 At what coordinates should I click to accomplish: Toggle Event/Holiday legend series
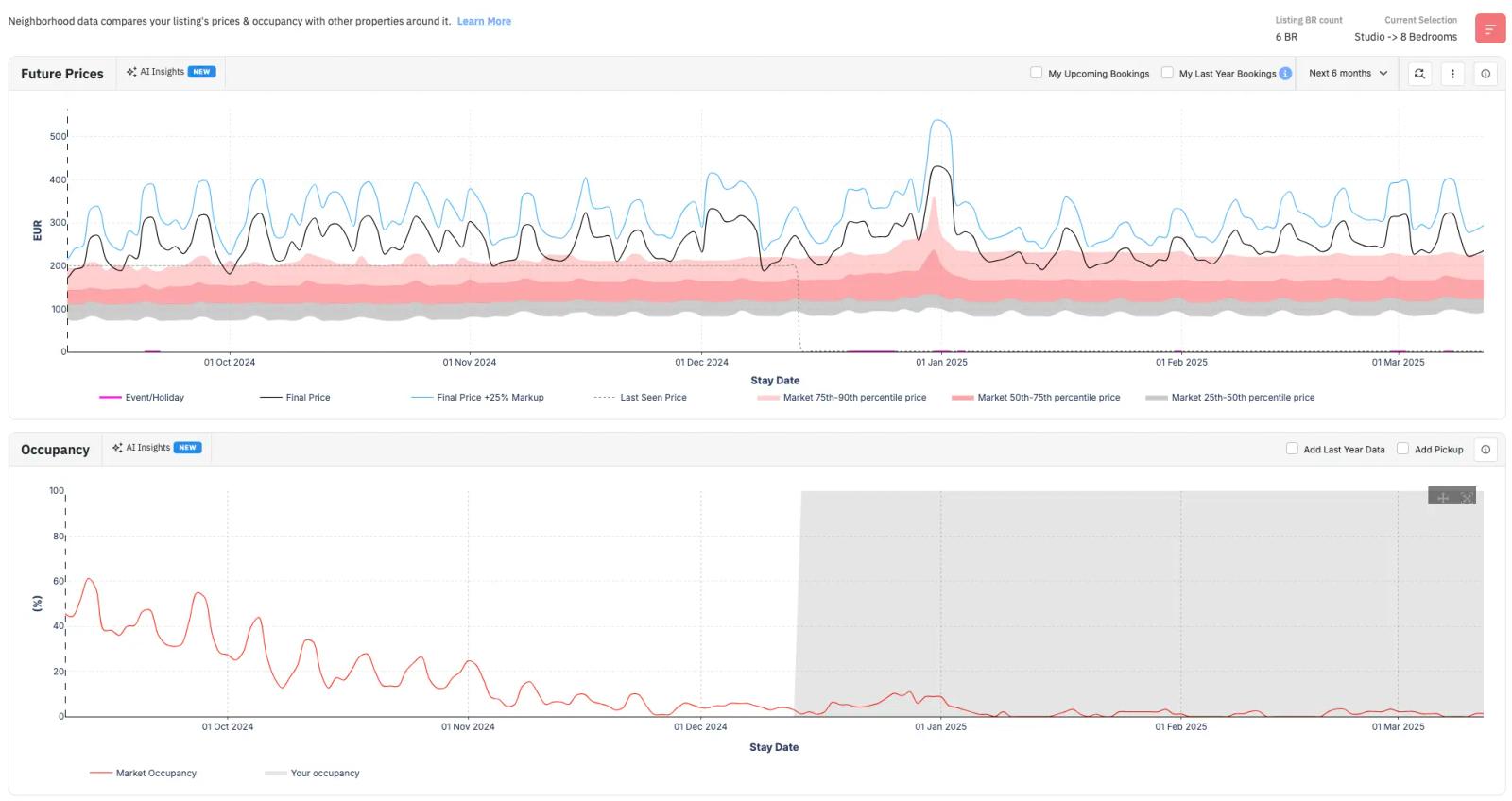pos(142,398)
